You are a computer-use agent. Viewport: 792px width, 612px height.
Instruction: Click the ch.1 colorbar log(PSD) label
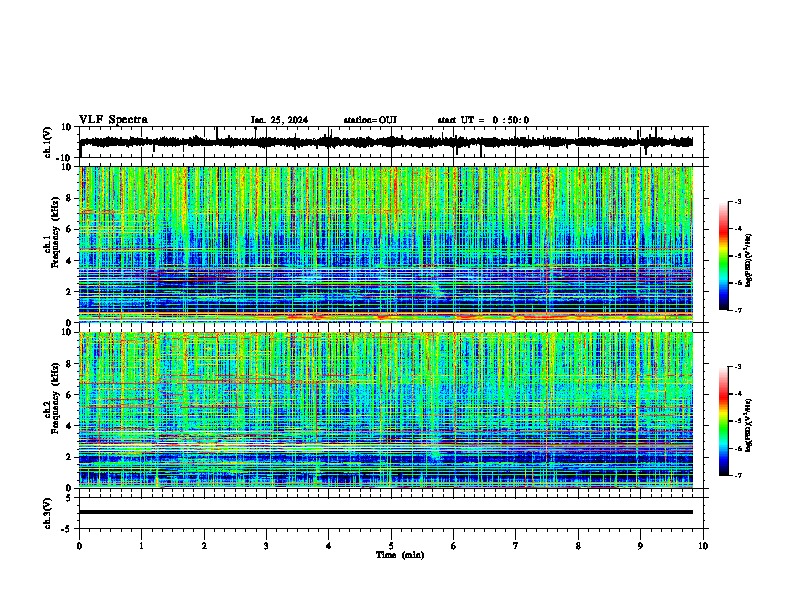coord(749,261)
